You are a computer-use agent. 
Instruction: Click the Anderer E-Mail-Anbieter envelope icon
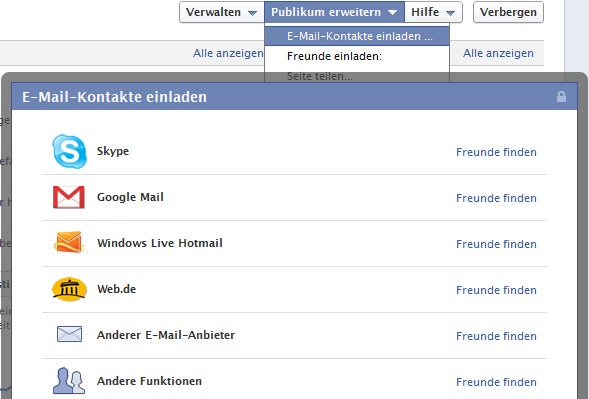tap(69, 334)
